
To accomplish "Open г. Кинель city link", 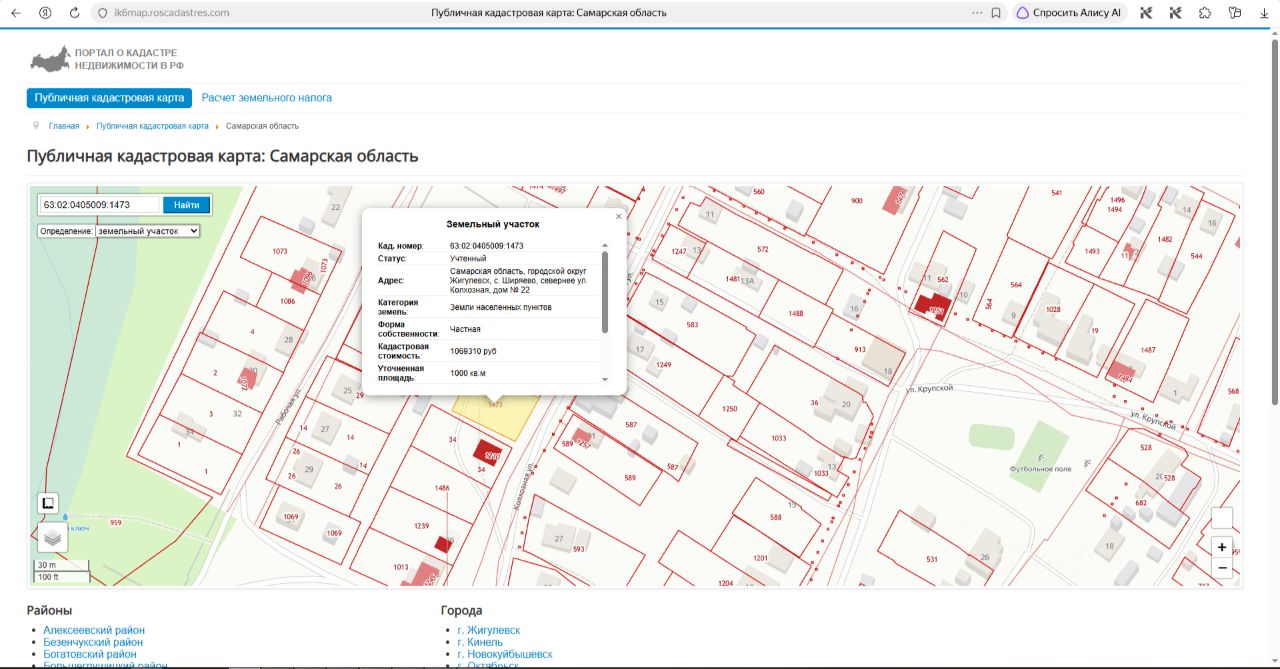I will [x=480, y=642].
